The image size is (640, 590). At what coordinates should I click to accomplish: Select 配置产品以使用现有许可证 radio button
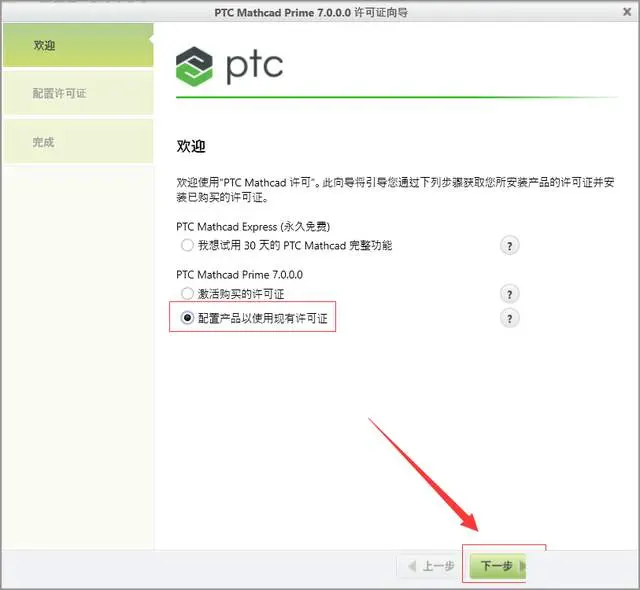(x=187, y=318)
